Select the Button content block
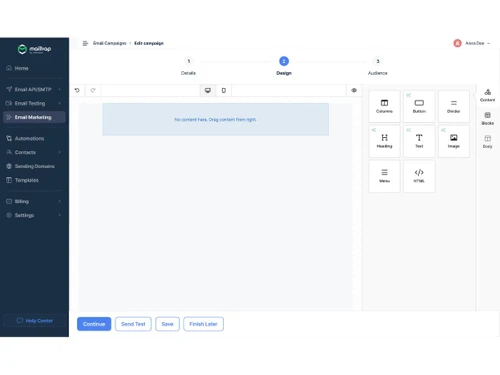Image resolution: width=500 pixels, height=375 pixels. click(419, 106)
